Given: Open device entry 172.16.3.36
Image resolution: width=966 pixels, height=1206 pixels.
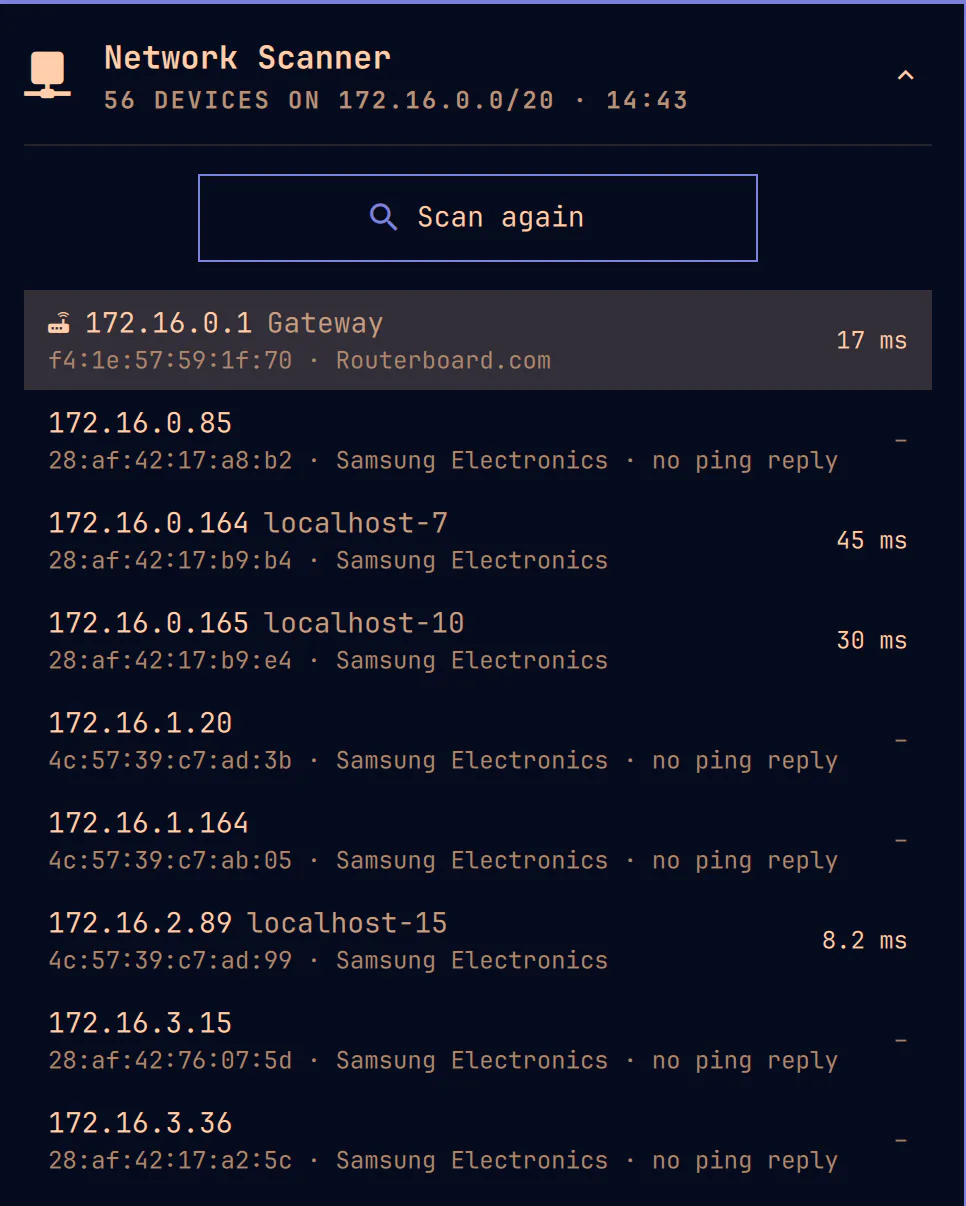Looking at the screenshot, I should [478, 1140].
